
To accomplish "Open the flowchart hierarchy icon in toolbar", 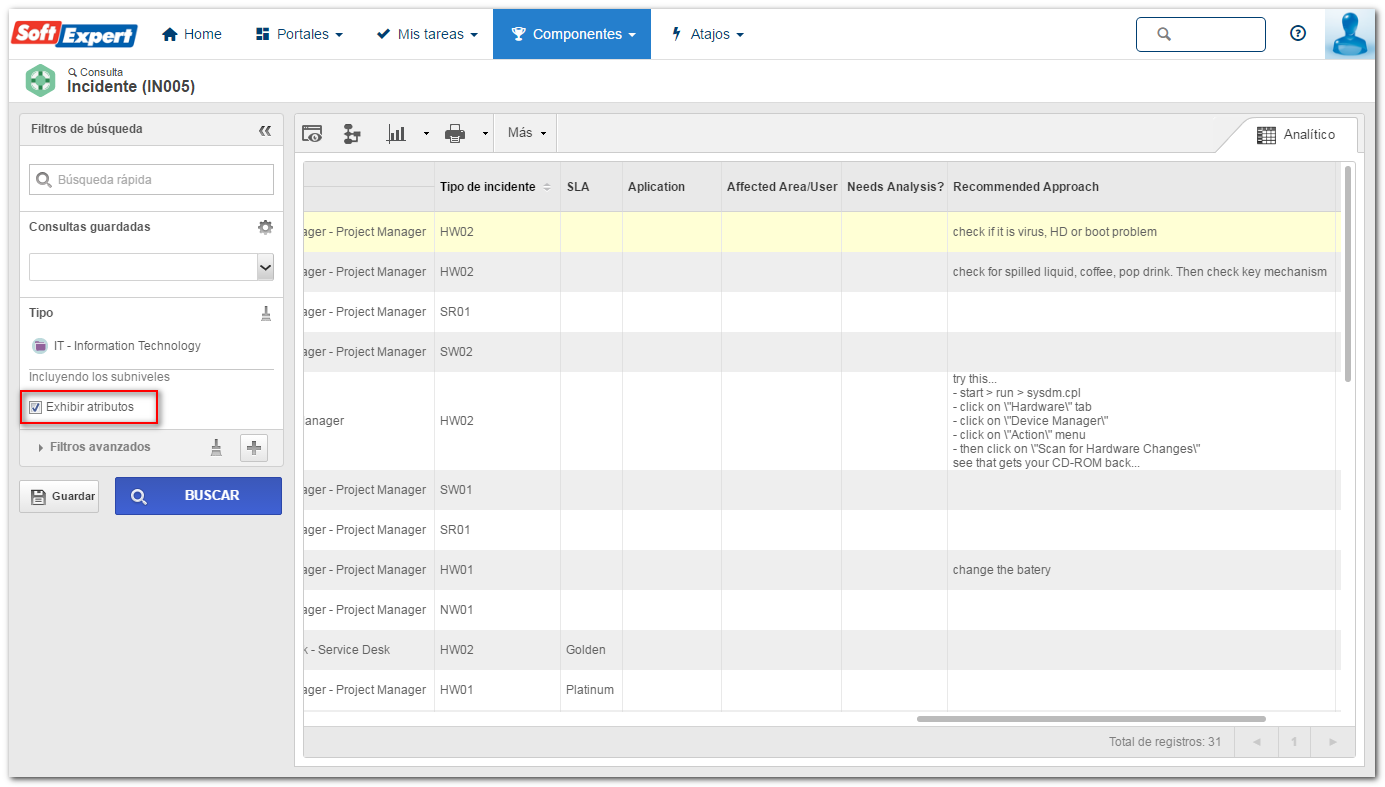I will 352,134.
